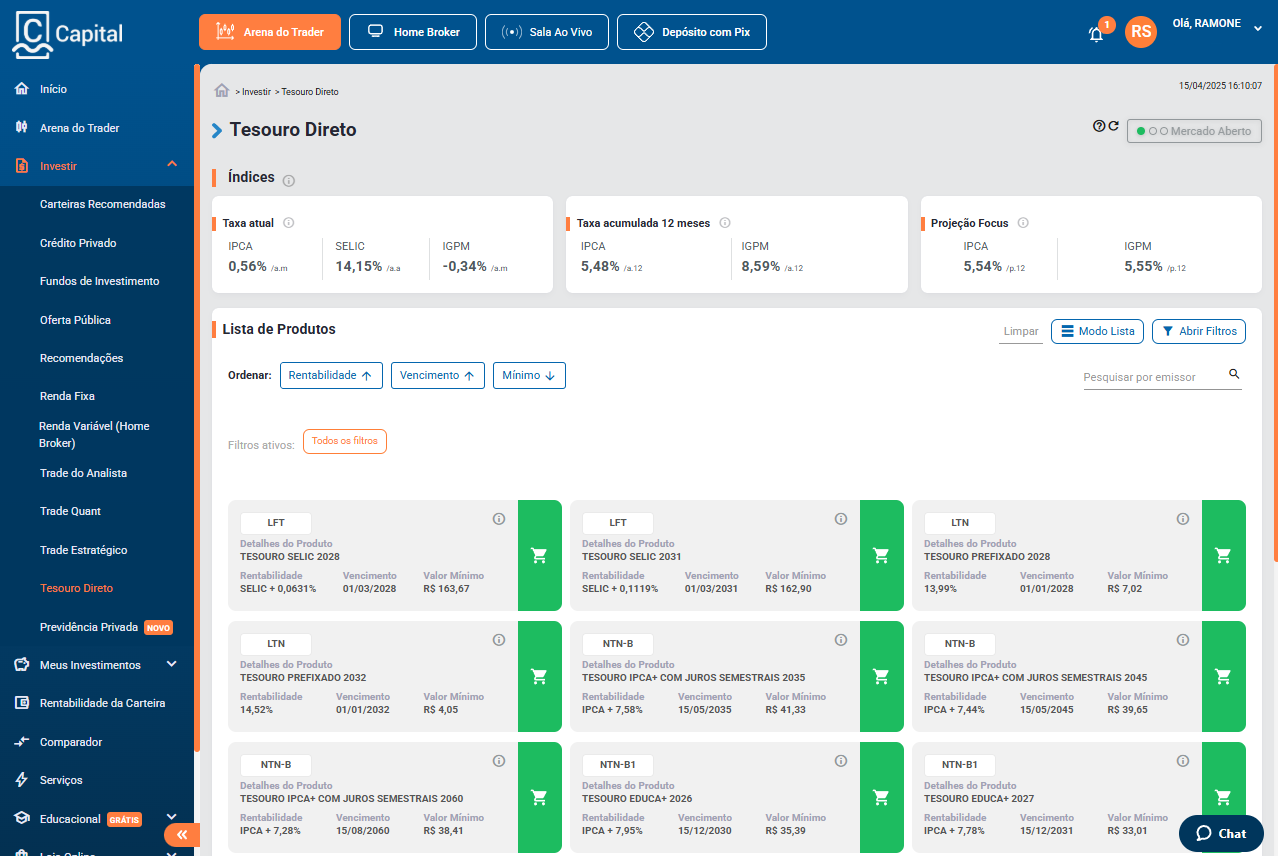Show info for Taxa acumulada 12 meses
Screen dimensions: 1278x856
(x=725, y=223)
